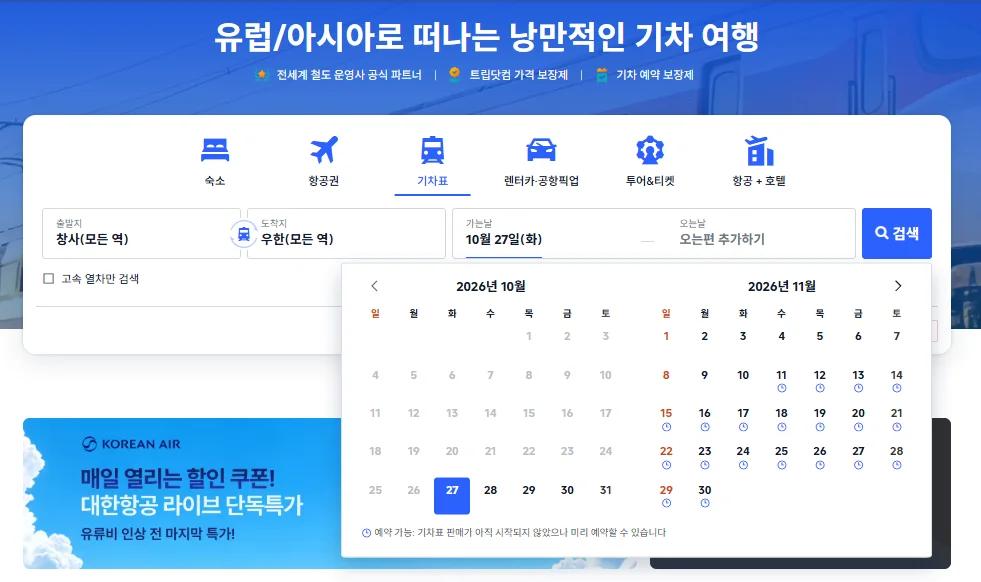Pick November 28 date
The image size is (981, 582).
[897, 457]
